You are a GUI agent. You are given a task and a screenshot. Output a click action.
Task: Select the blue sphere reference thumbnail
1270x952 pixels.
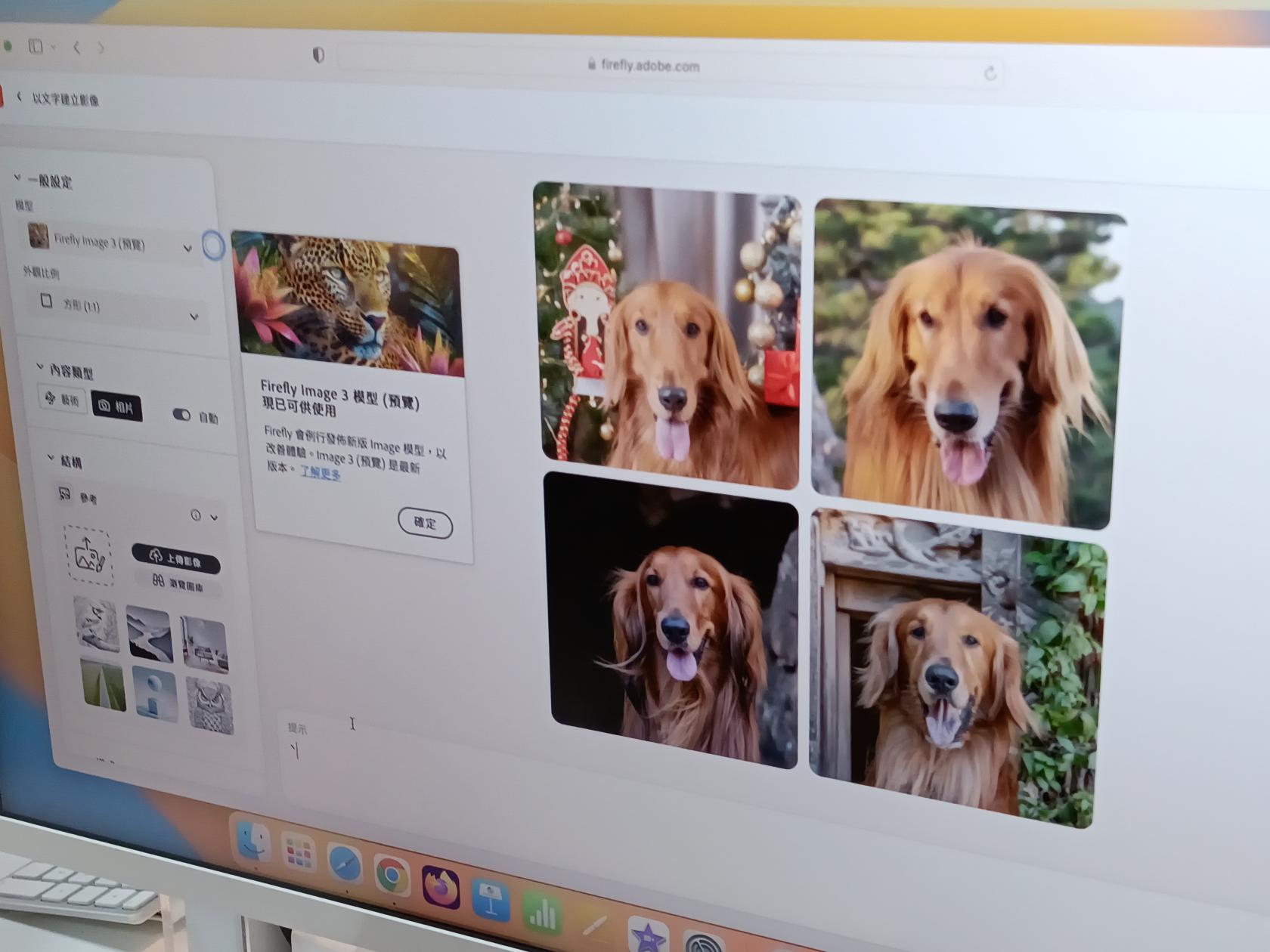tap(155, 693)
